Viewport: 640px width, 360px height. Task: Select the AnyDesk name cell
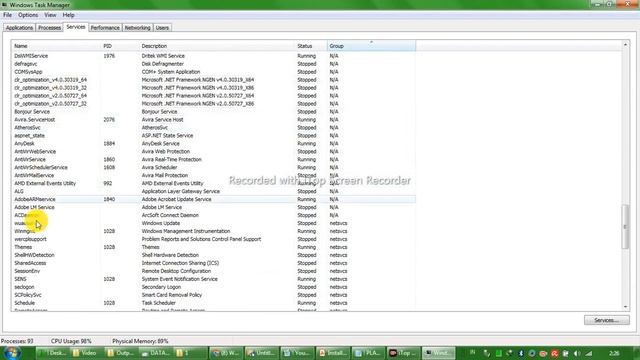click(x=24, y=144)
